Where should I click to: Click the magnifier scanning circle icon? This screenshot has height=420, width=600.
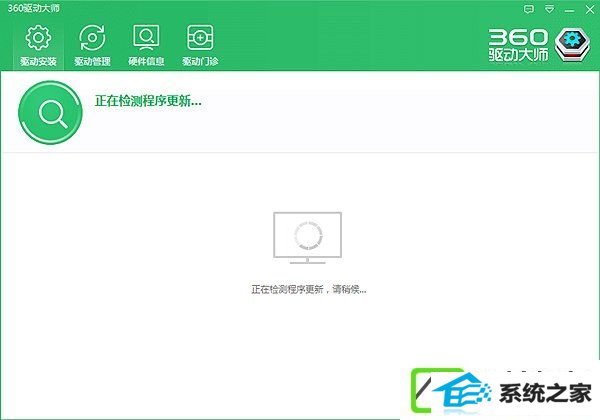[50, 112]
